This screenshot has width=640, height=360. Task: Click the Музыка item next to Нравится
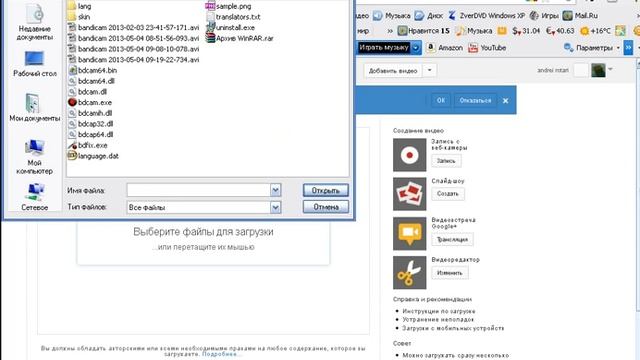[x=474, y=31]
